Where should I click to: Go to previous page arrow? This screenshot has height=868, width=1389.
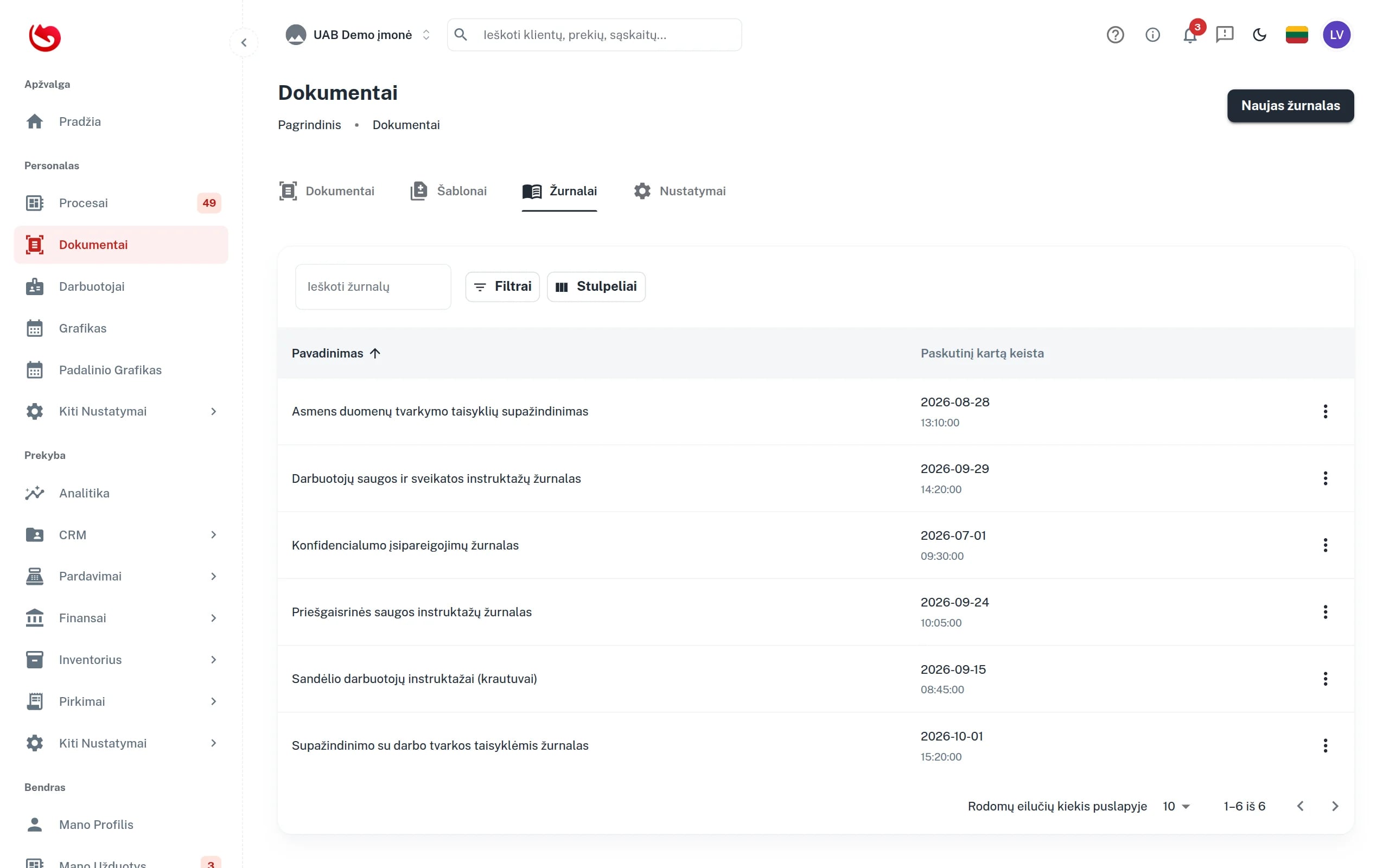pos(1300,806)
